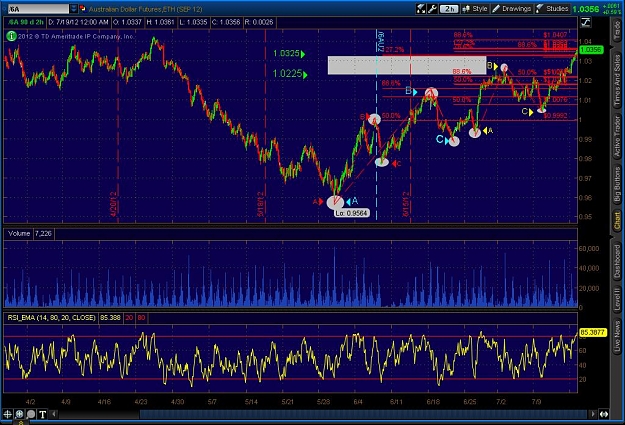Expand the symbol selector dropdown arrow

(x=74, y=9)
